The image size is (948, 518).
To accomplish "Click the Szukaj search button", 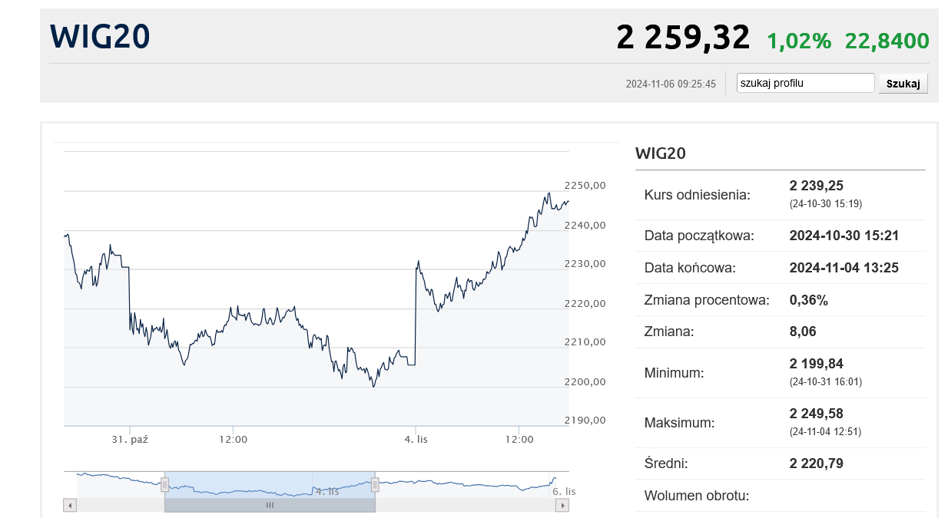I will pyautogui.click(x=902, y=84).
